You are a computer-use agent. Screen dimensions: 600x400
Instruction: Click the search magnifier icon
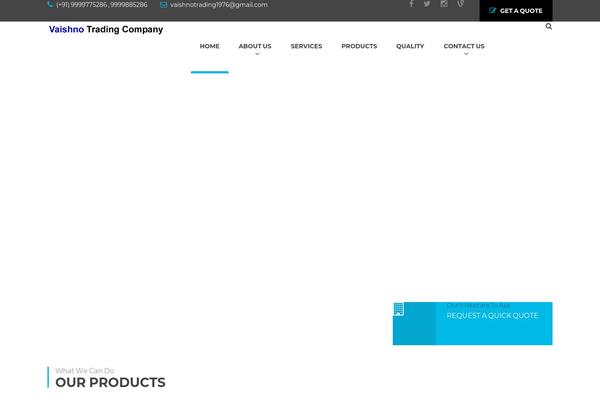coord(549,26)
